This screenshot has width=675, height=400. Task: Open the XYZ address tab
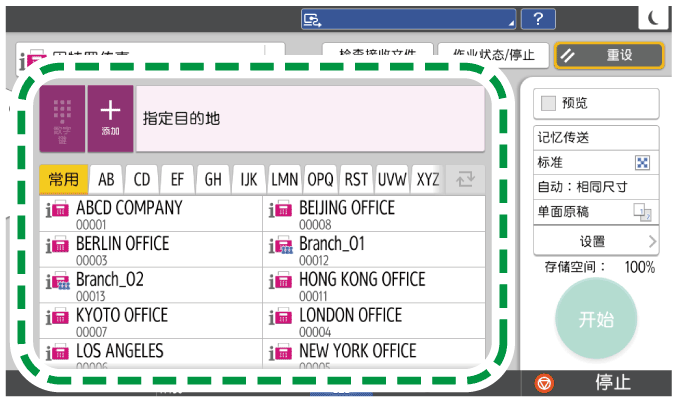point(428,180)
